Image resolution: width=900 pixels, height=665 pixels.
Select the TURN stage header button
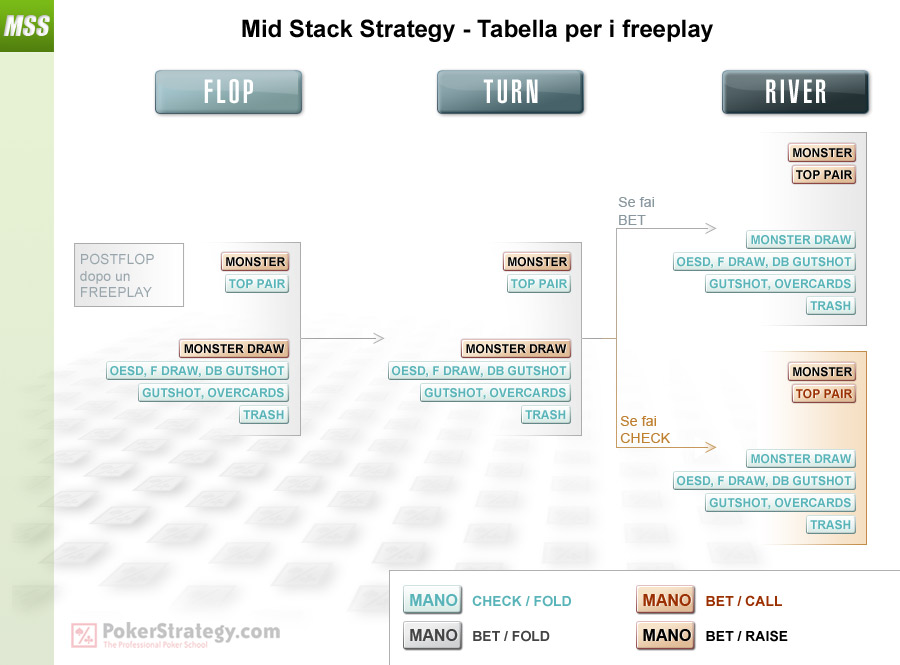(510, 92)
